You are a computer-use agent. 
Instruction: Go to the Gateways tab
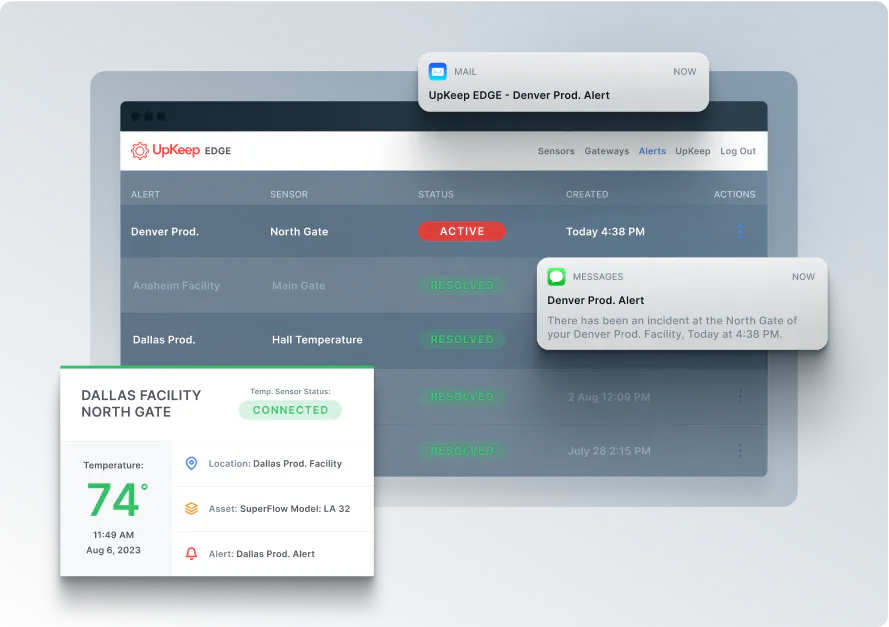click(607, 151)
